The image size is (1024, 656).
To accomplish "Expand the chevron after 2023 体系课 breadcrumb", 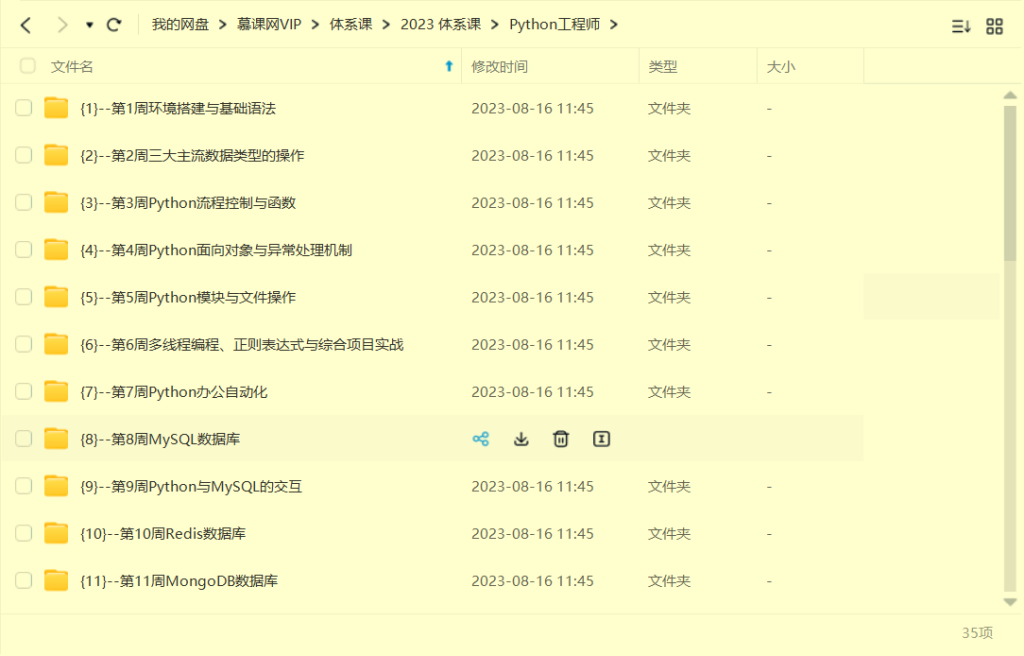I will [495, 25].
